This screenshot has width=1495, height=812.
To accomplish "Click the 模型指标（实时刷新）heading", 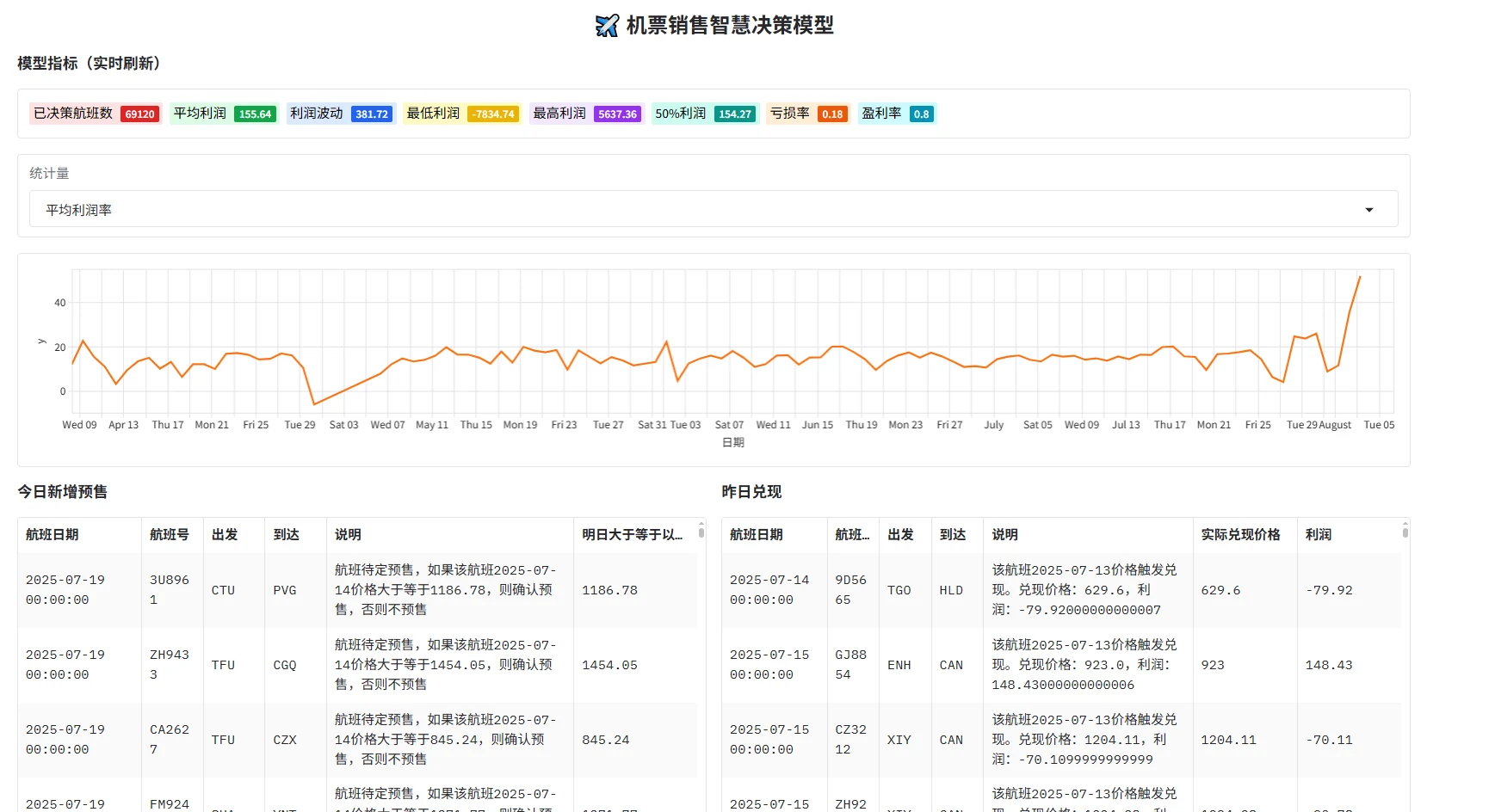I will [92, 63].
